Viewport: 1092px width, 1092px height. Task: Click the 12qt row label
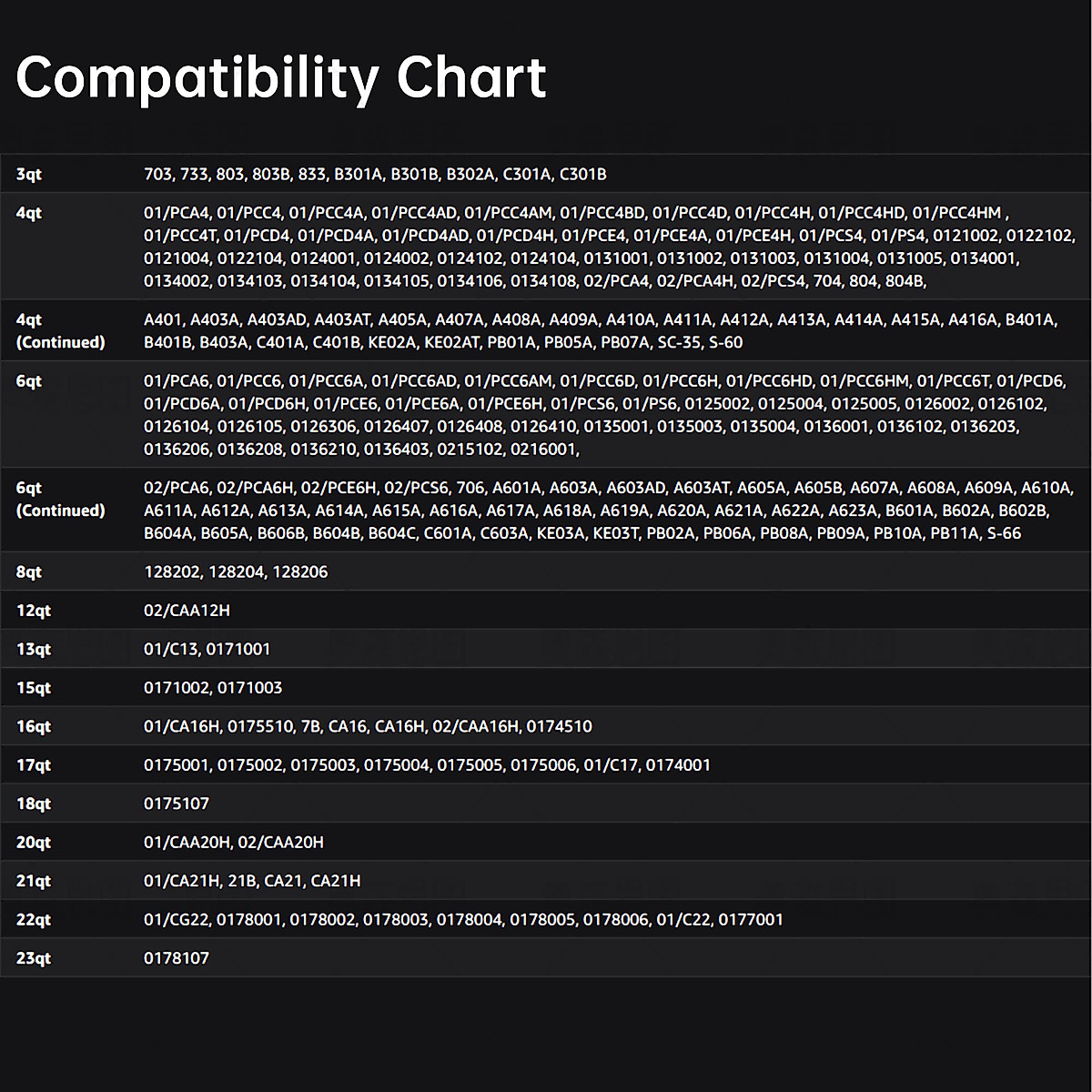tap(33, 611)
